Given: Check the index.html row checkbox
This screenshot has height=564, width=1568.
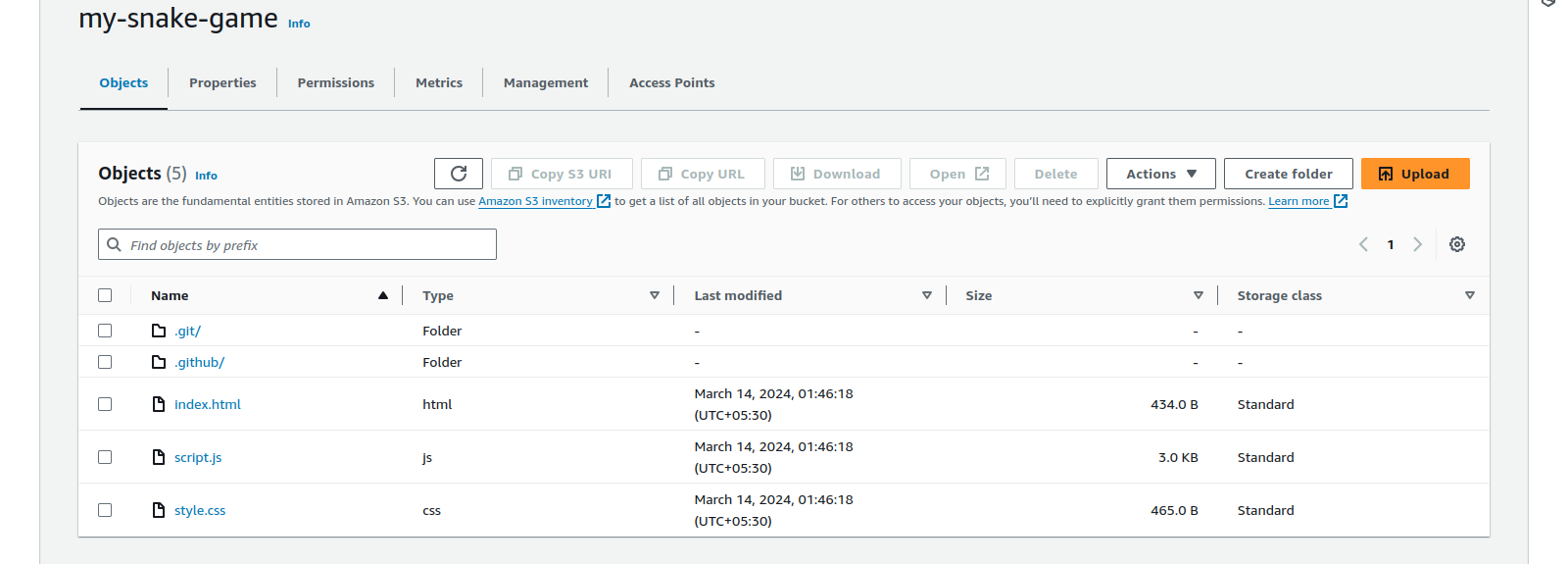Looking at the screenshot, I should [105, 404].
